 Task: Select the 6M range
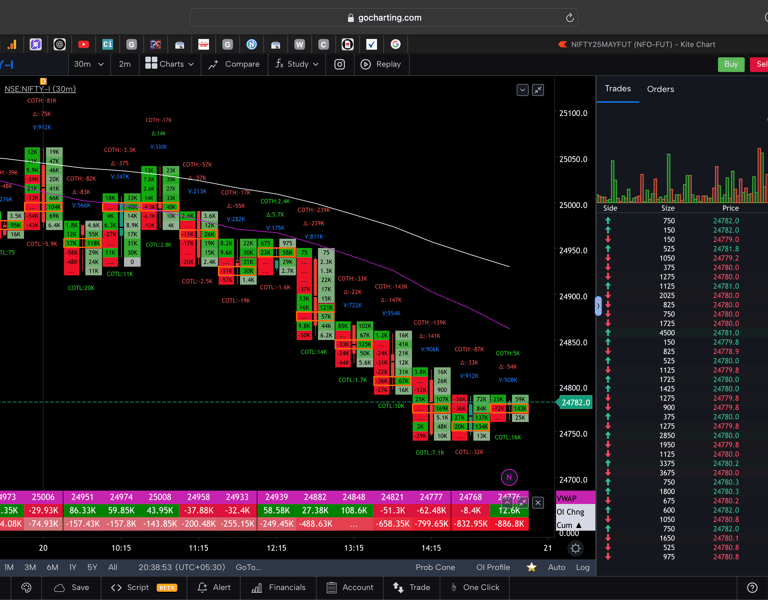pyautogui.click(x=52, y=567)
